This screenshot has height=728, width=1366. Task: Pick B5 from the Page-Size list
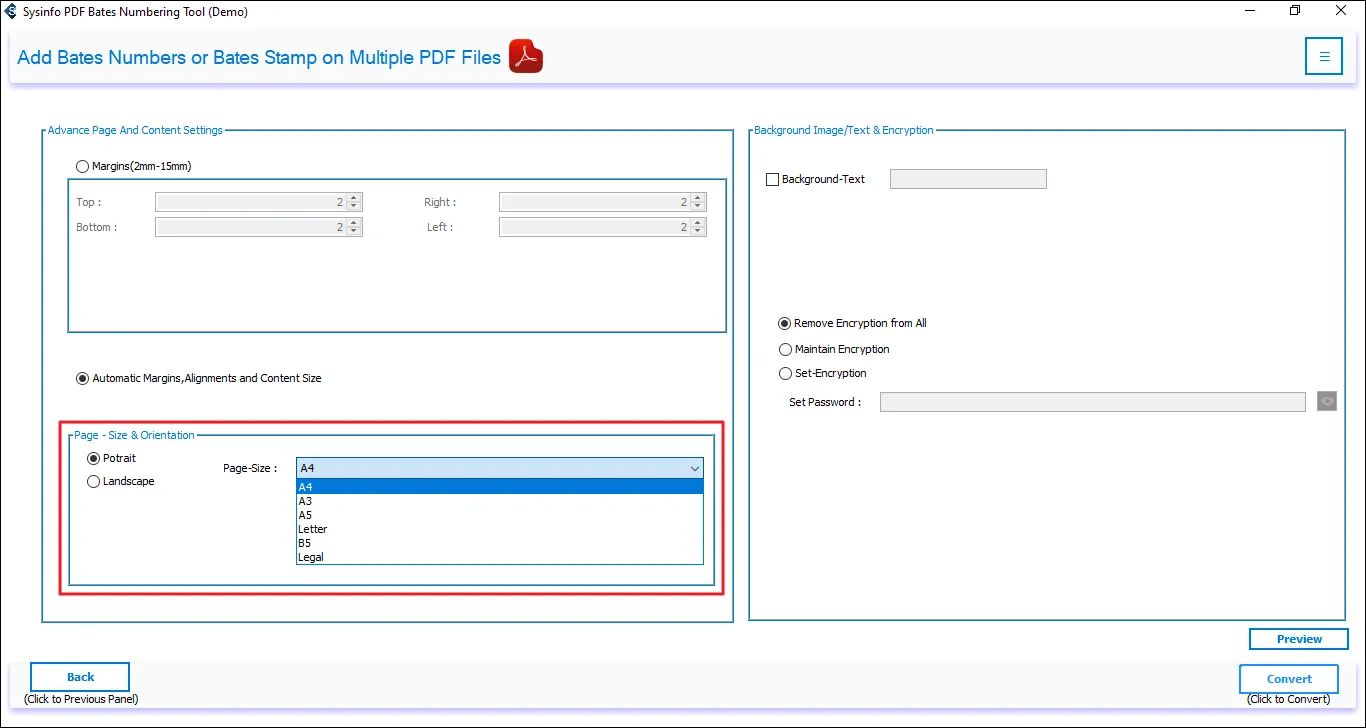point(500,543)
